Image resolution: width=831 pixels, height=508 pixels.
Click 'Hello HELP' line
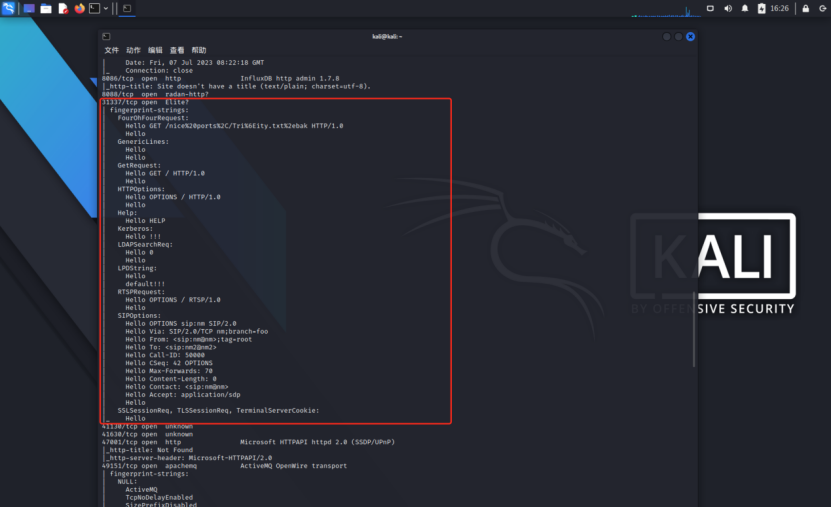(145, 221)
